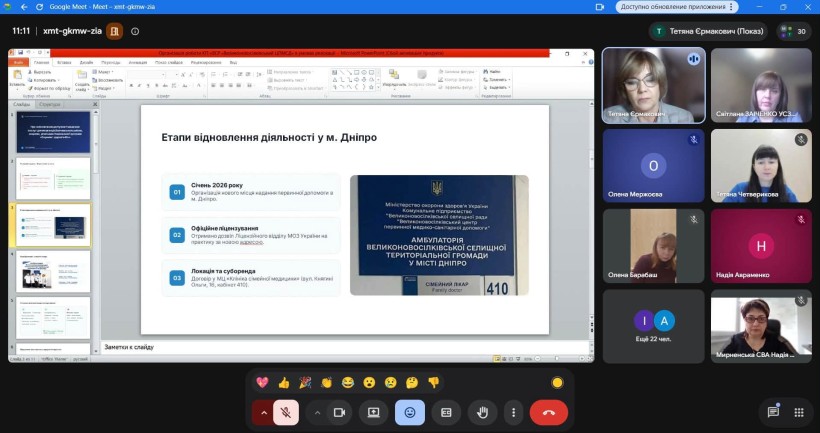This screenshot has width=820, height=433.
Task: Turn on the camera
Action: click(x=340, y=413)
